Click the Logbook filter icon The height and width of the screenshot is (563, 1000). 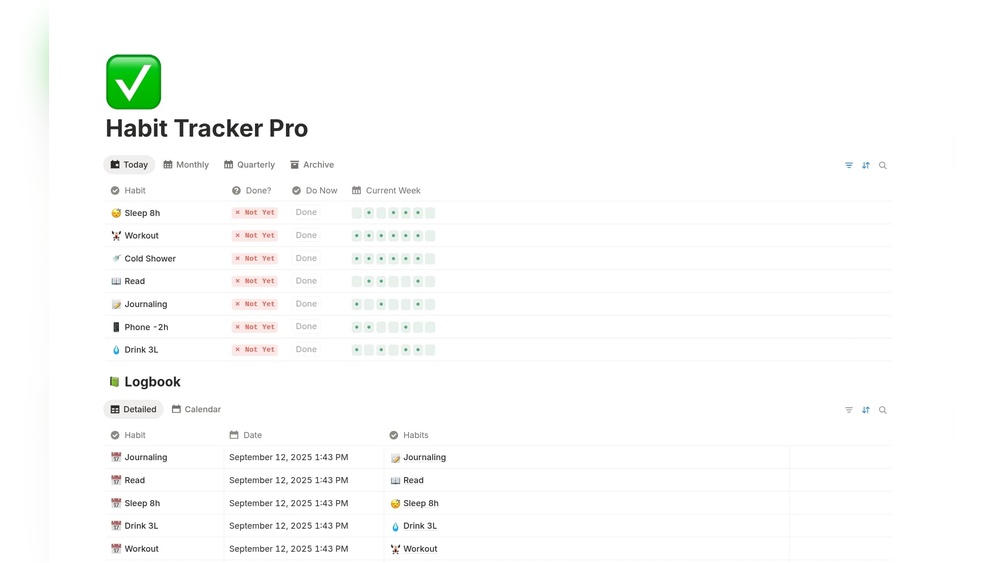click(849, 410)
